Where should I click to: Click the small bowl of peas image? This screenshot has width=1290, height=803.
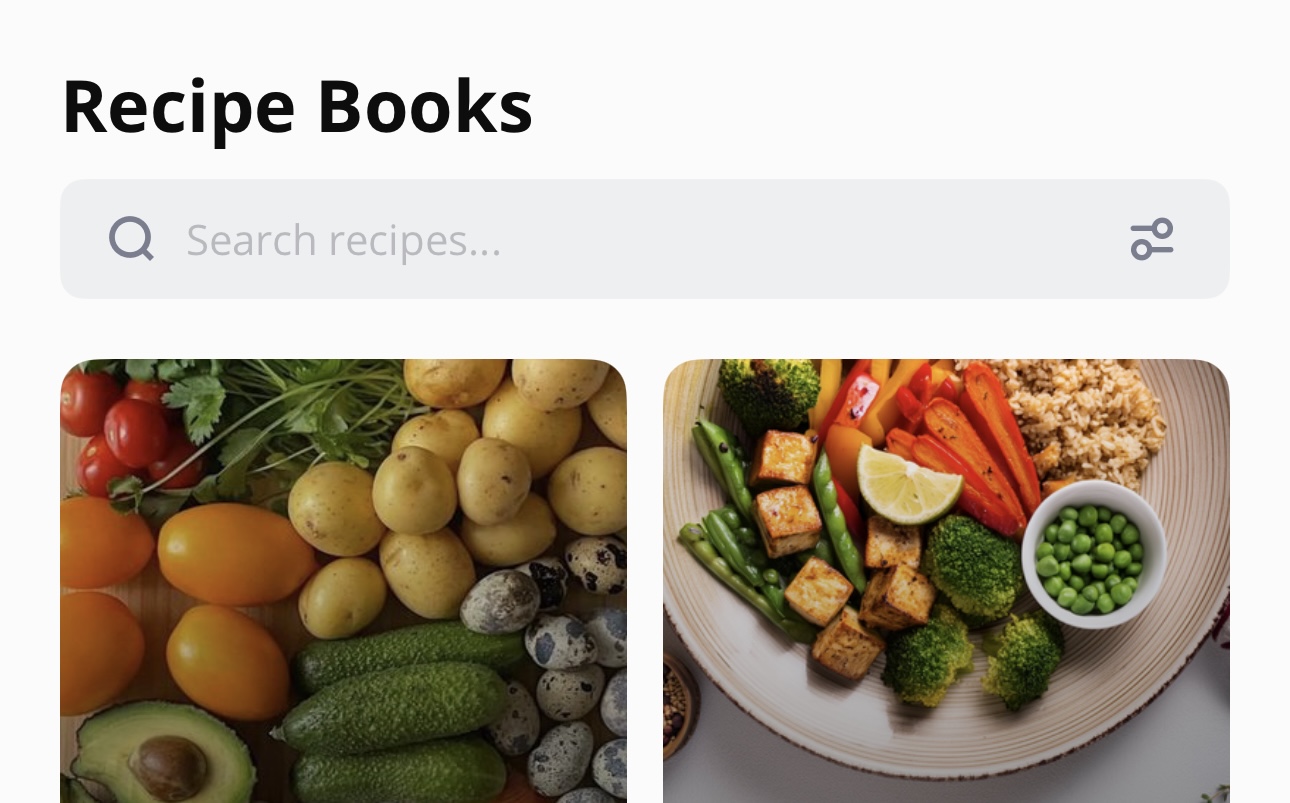pyautogui.click(x=1094, y=554)
